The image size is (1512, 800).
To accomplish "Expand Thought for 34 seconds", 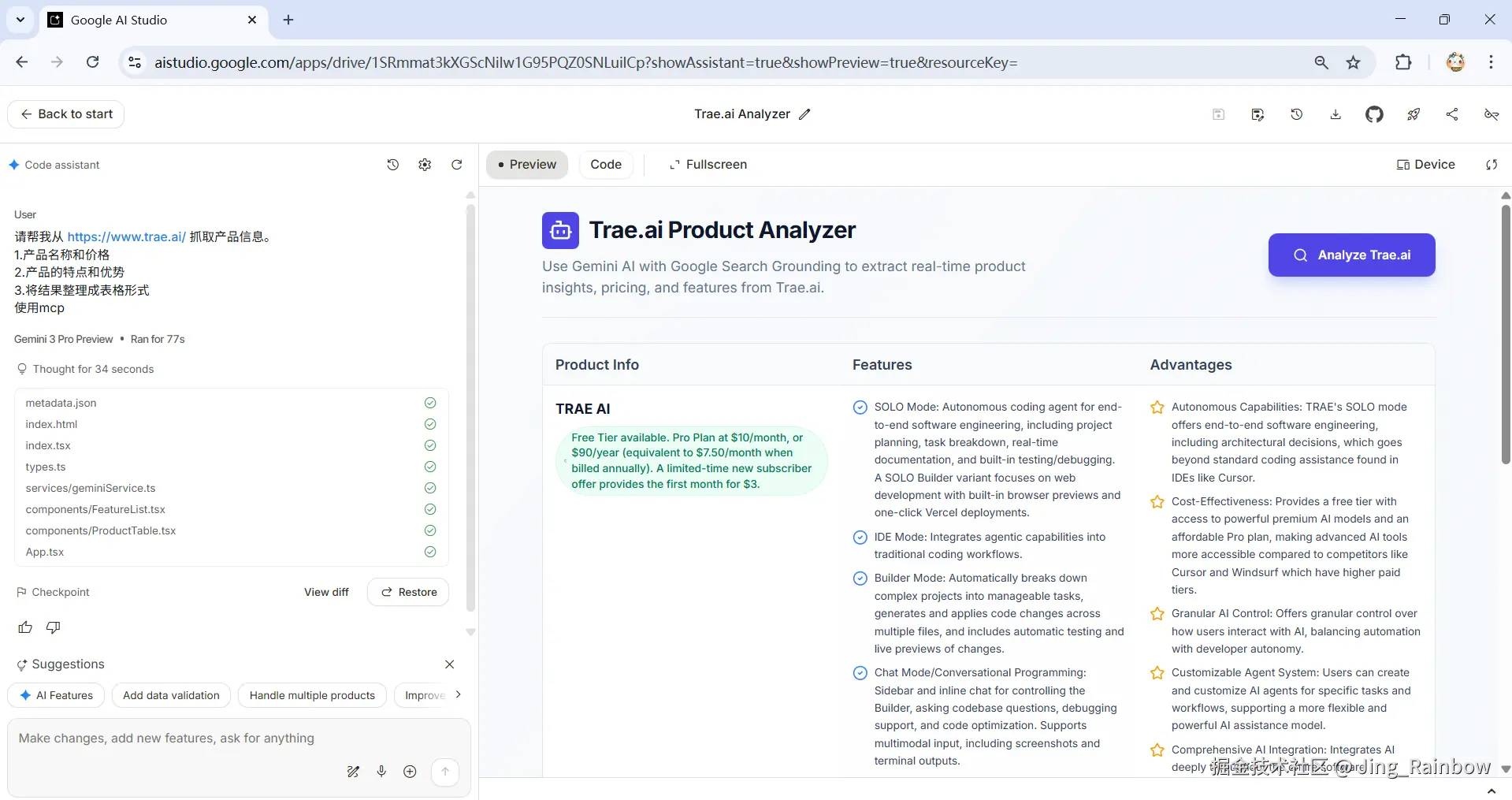I will (x=93, y=369).
